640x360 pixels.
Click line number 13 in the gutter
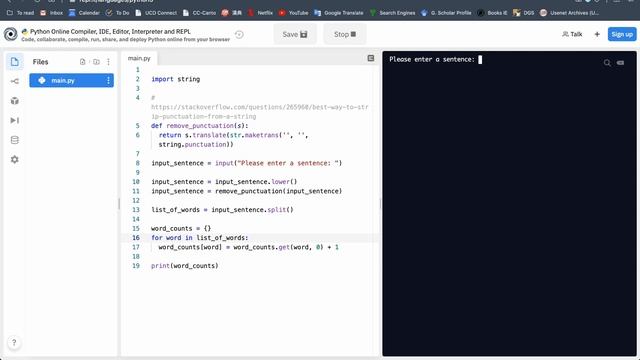point(136,210)
